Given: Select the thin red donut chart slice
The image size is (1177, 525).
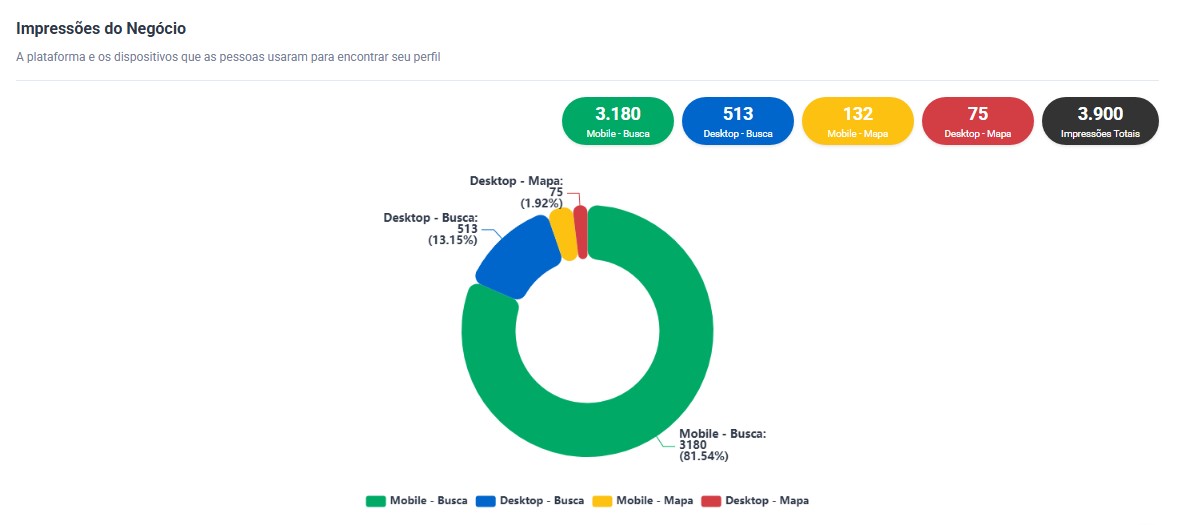Looking at the screenshot, I should coord(580,231).
